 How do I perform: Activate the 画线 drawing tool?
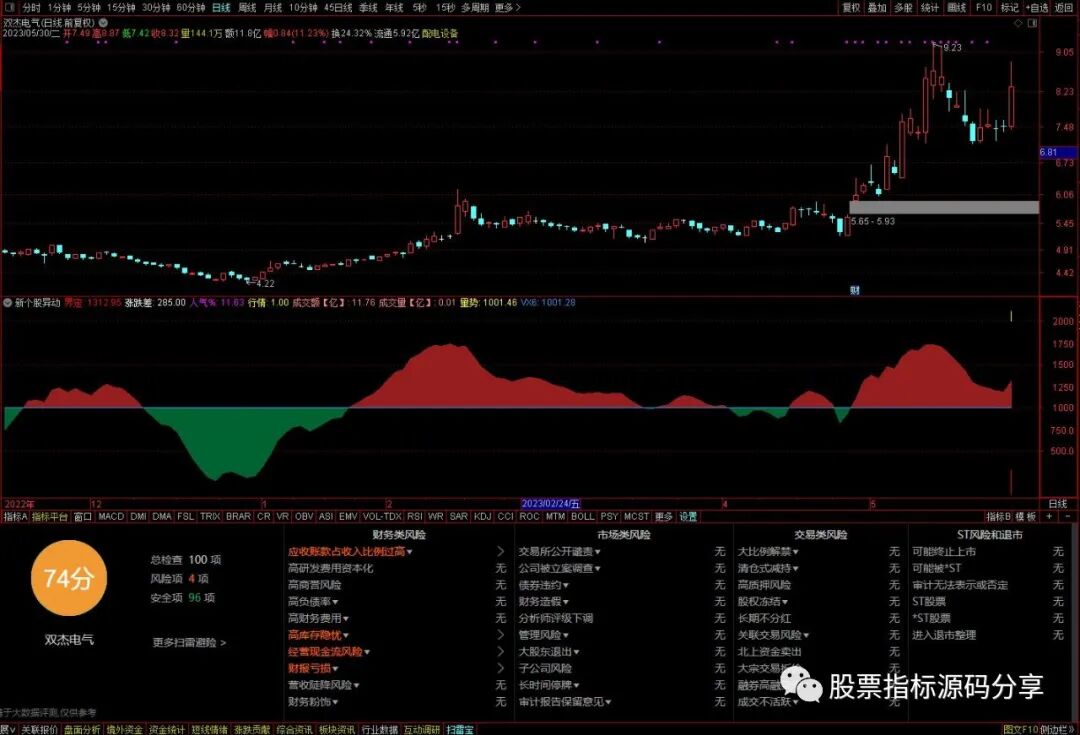[x=956, y=8]
